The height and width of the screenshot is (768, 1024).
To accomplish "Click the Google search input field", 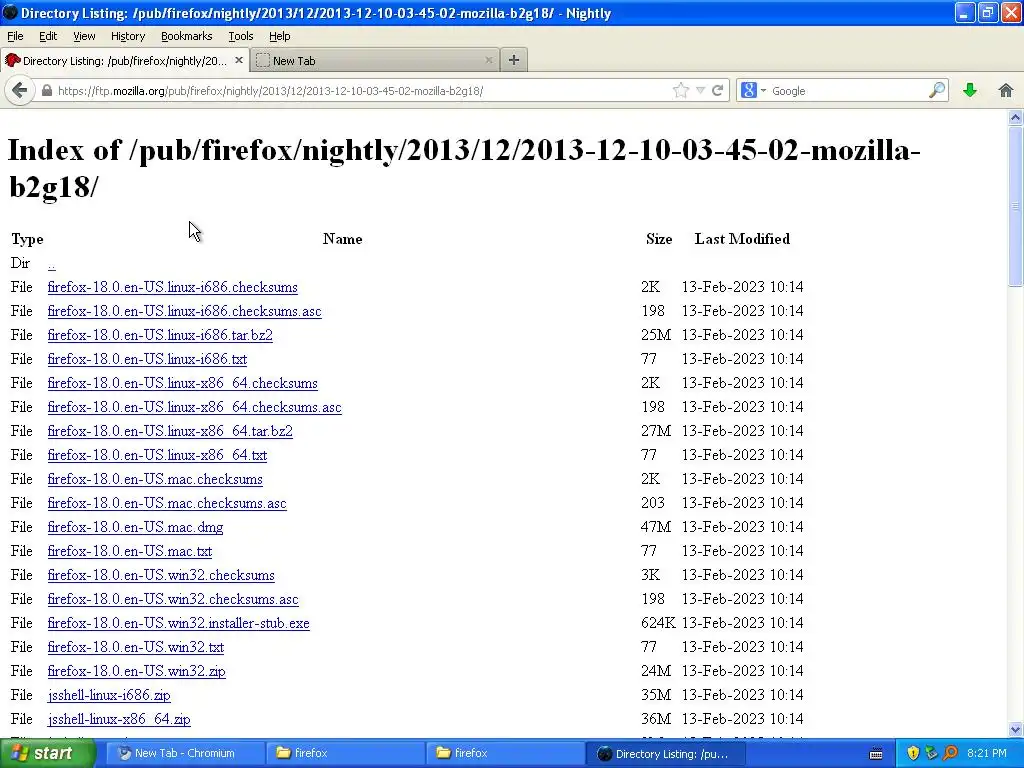I will tap(848, 91).
